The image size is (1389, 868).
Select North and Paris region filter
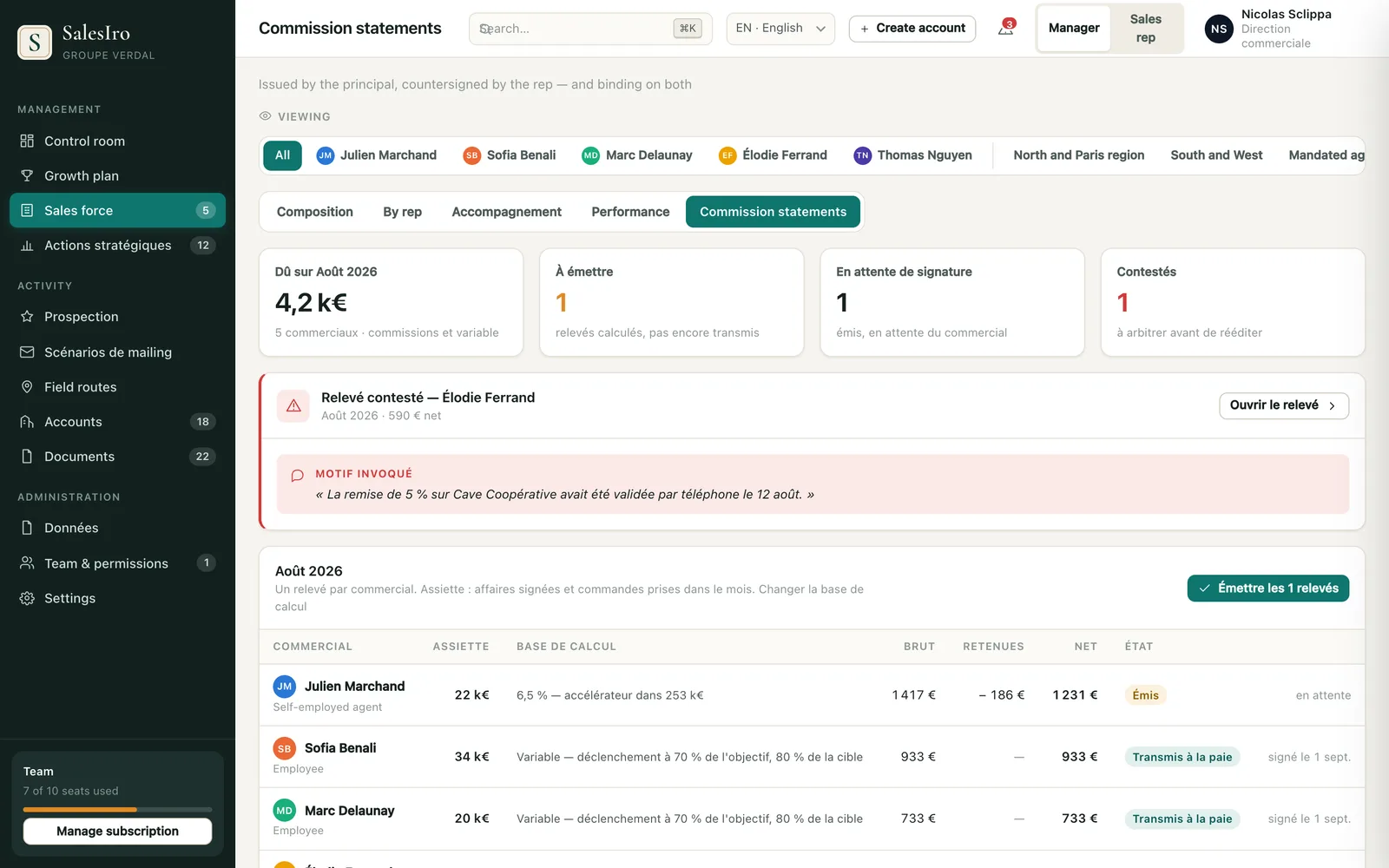tap(1079, 155)
